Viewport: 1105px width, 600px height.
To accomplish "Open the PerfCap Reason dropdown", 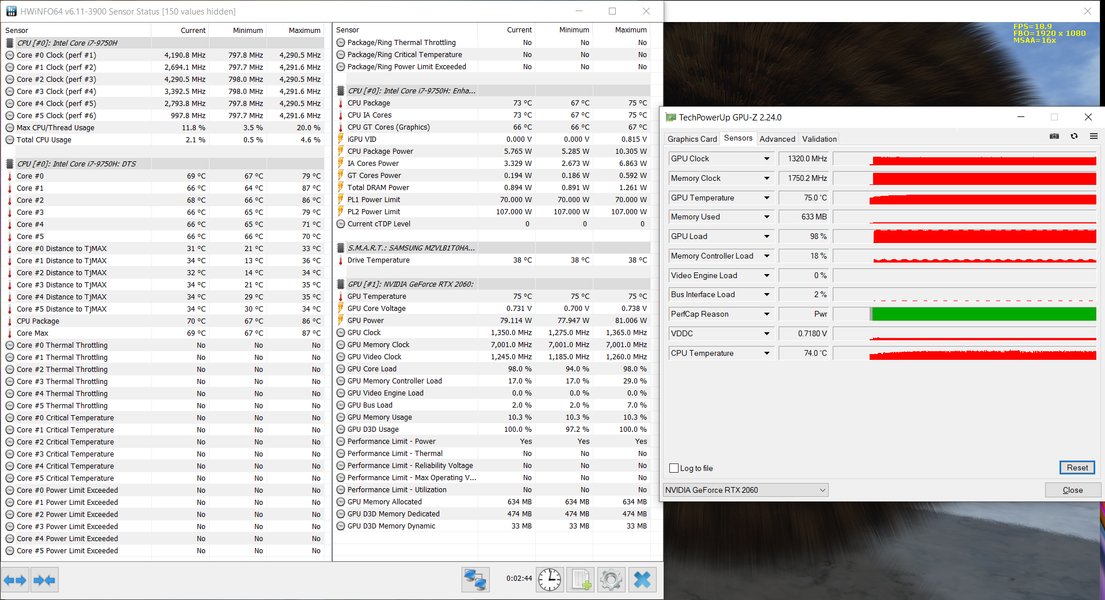I will [767, 314].
